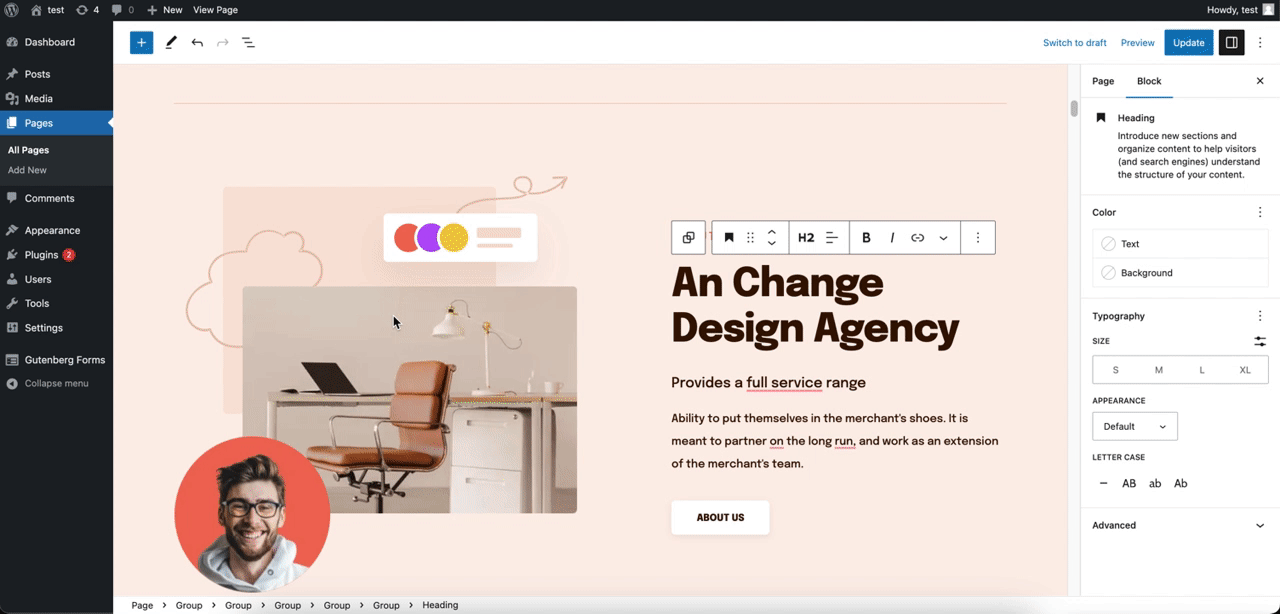Select the Tools pencil icon
Image resolution: width=1280 pixels, height=614 pixels.
tap(171, 43)
